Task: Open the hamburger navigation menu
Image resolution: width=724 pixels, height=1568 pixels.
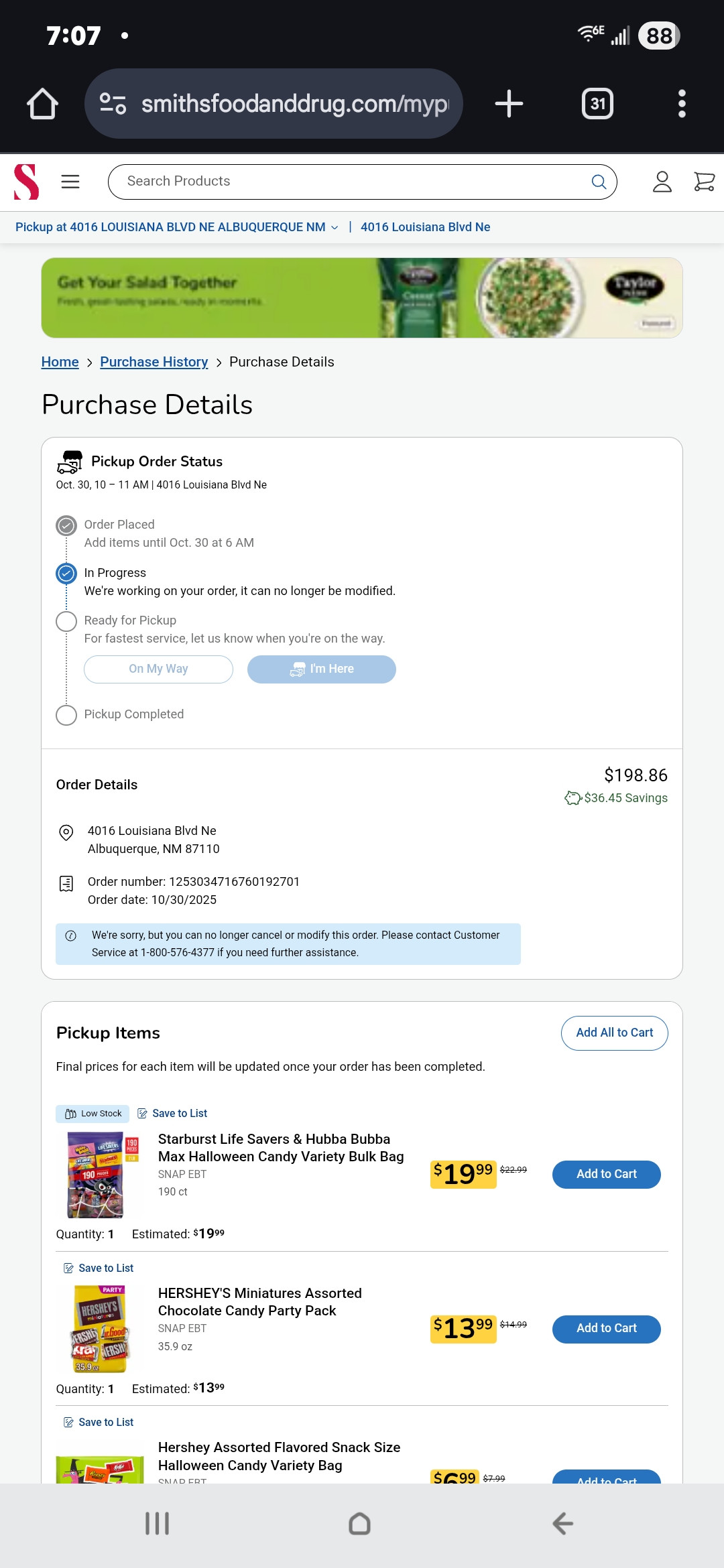Action: tap(70, 182)
